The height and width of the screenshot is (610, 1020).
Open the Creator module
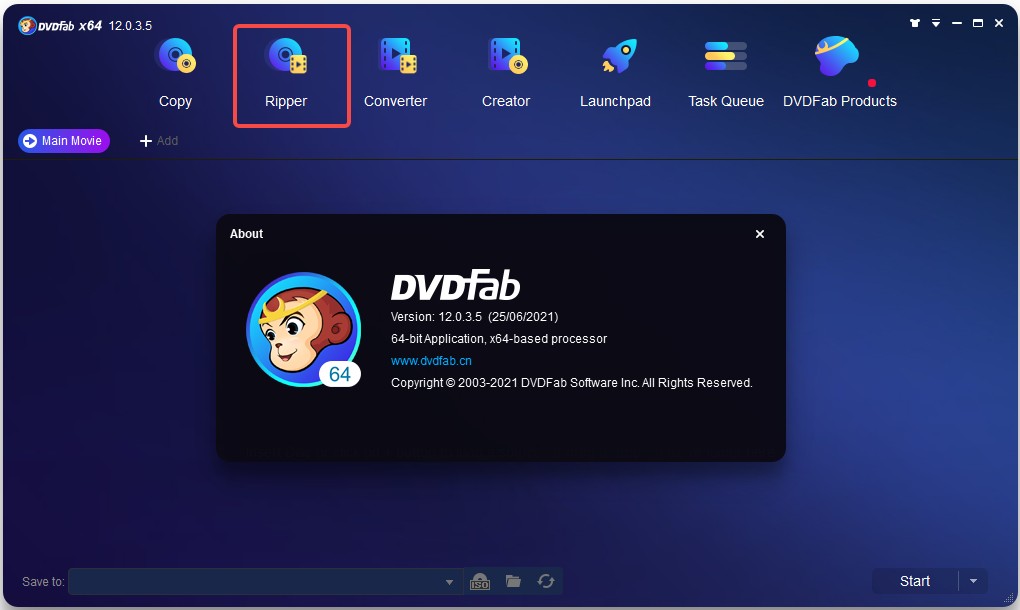pos(506,72)
